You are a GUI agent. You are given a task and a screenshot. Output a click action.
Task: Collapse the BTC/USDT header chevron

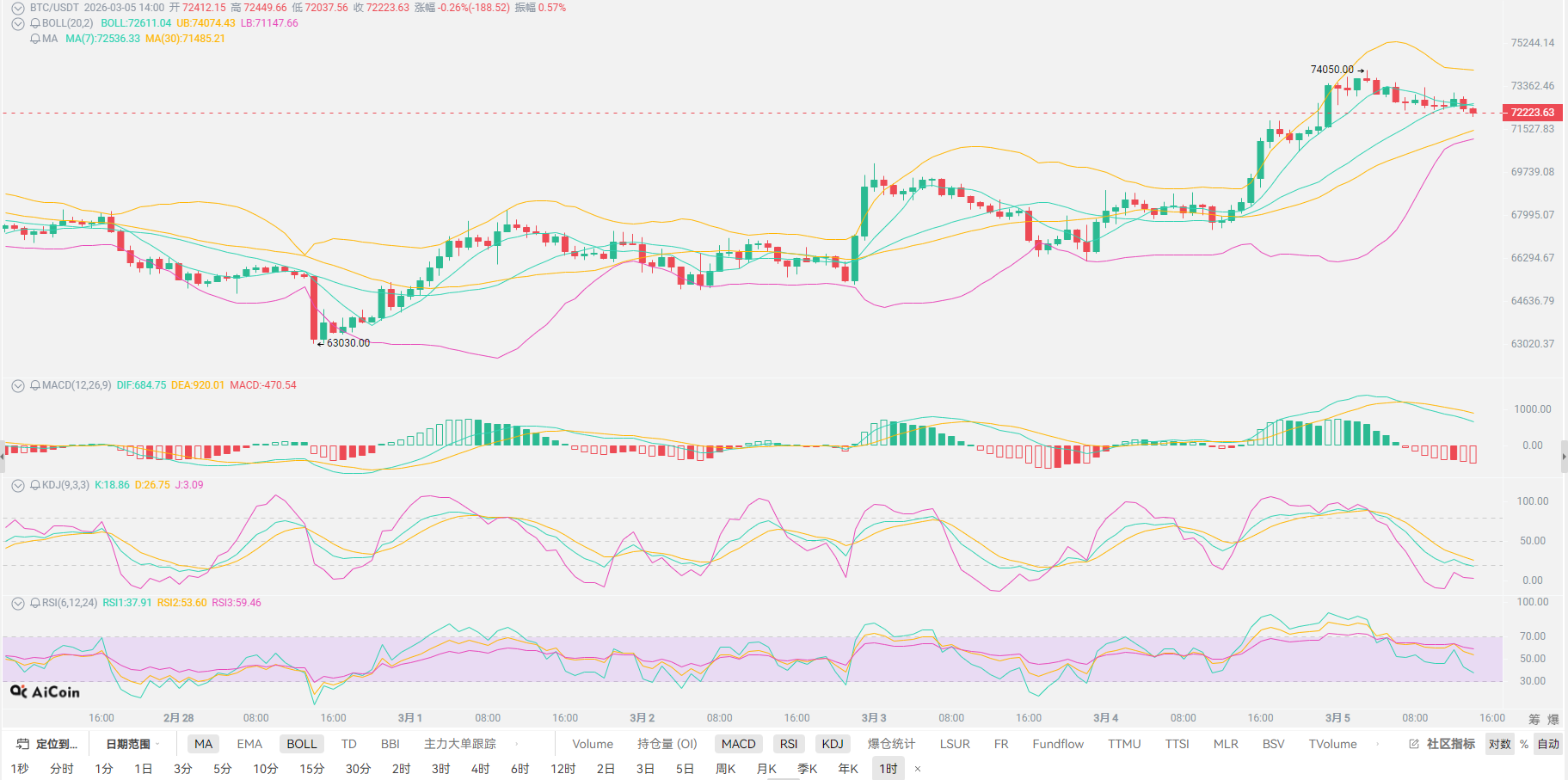point(17,8)
